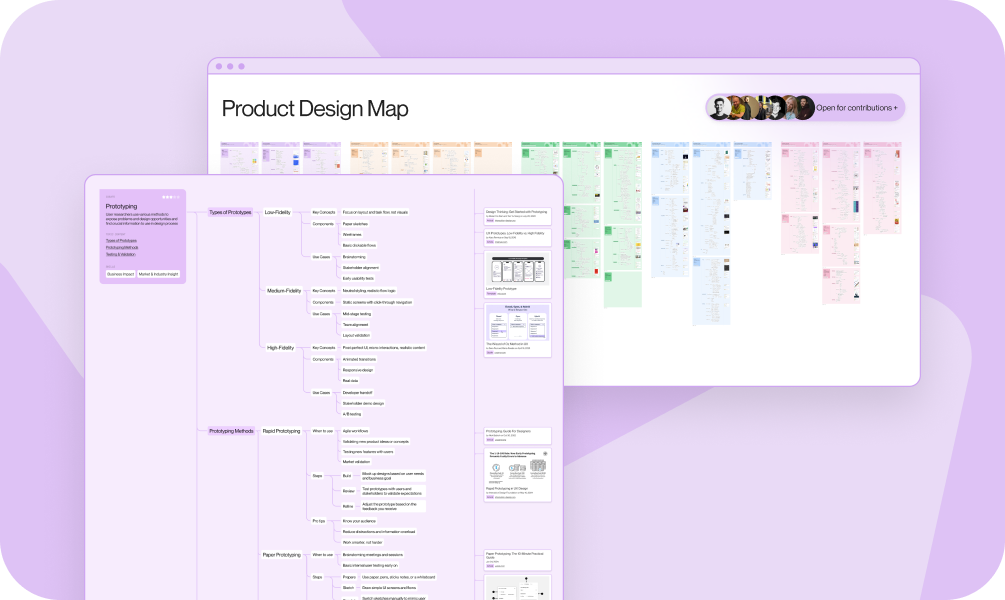Click the Prepare step under Paper Prototyping
Screen dimensions: 1005x600
349,577
